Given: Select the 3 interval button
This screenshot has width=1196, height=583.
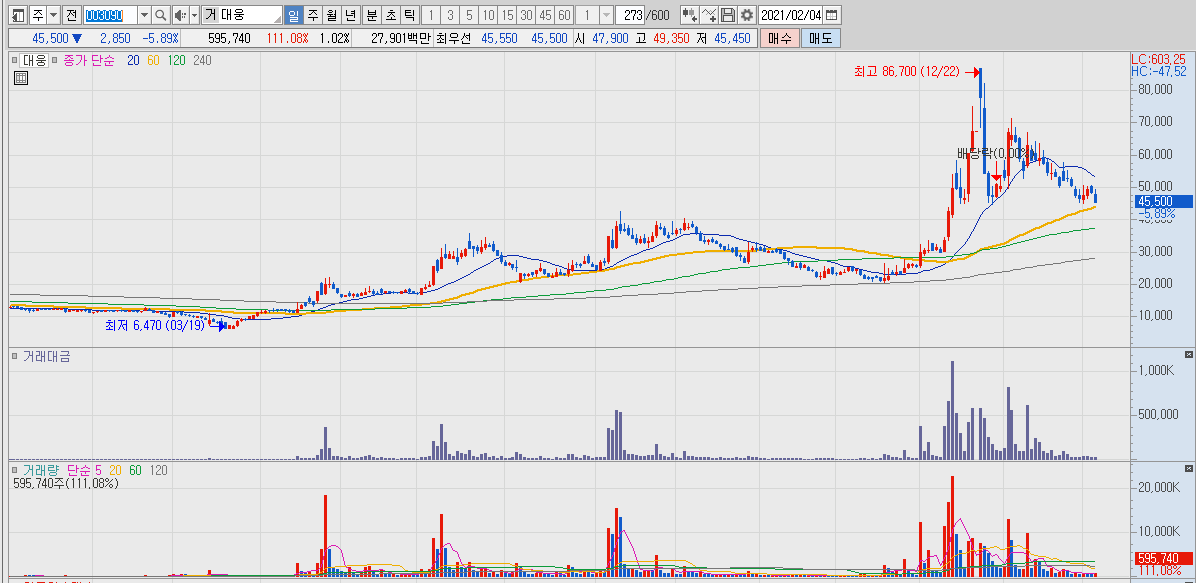Looking at the screenshot, I should [450, 14].
